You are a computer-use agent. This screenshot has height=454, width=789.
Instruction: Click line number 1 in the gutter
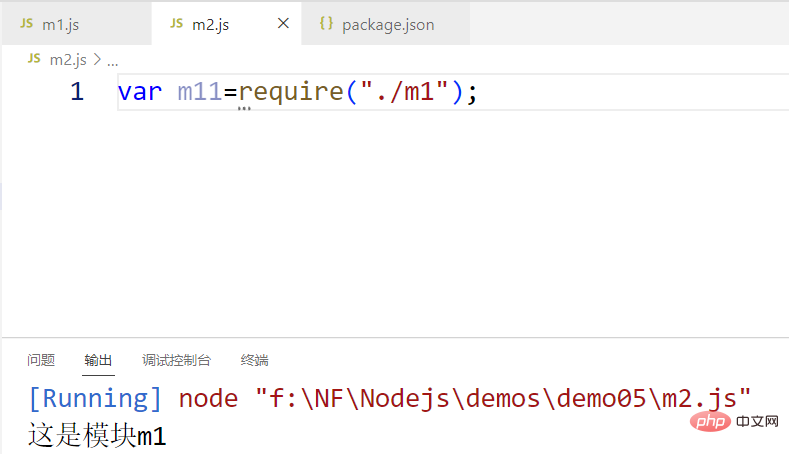pos(77,92)
